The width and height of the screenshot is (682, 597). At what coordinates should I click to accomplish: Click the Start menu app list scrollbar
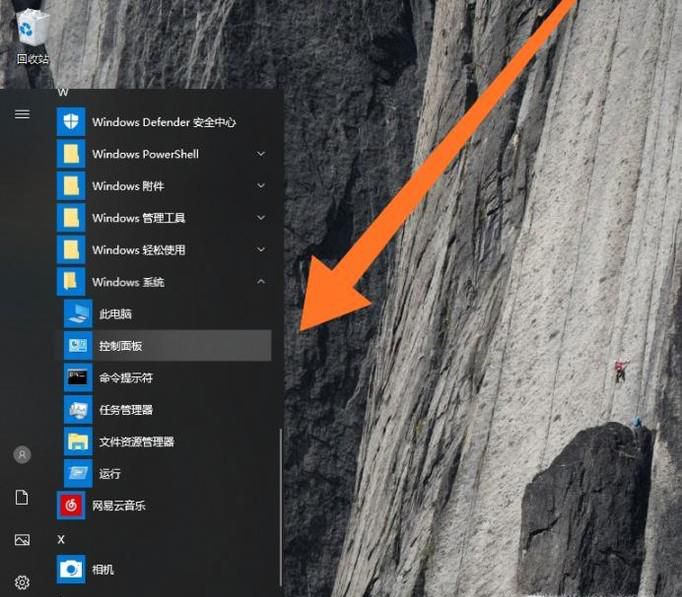click(x=281, y=507)
